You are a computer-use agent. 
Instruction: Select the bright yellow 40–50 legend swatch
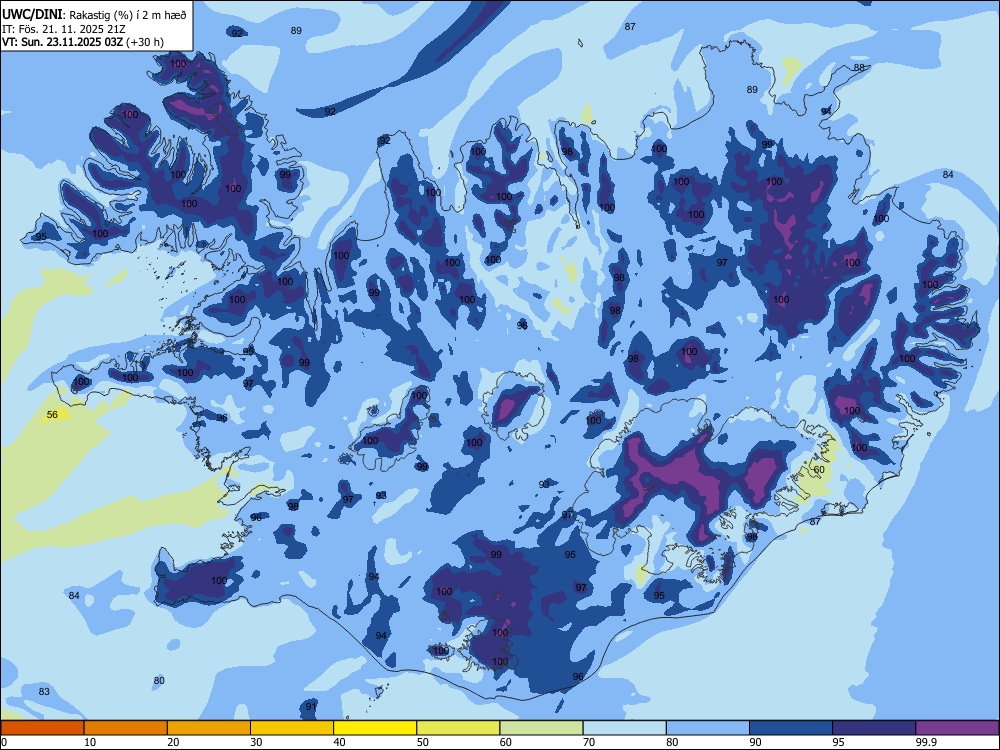[375, 728]
